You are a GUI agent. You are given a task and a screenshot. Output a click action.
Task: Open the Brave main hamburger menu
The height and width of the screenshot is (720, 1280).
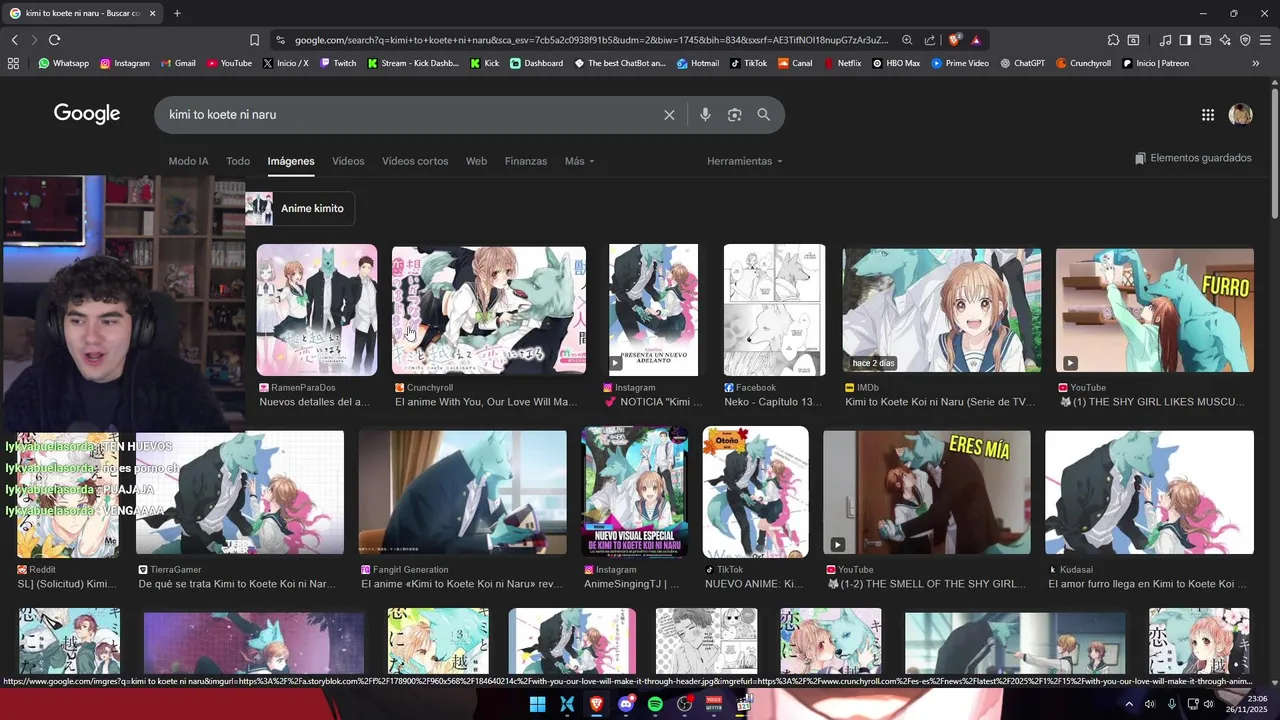[1265, 40]
